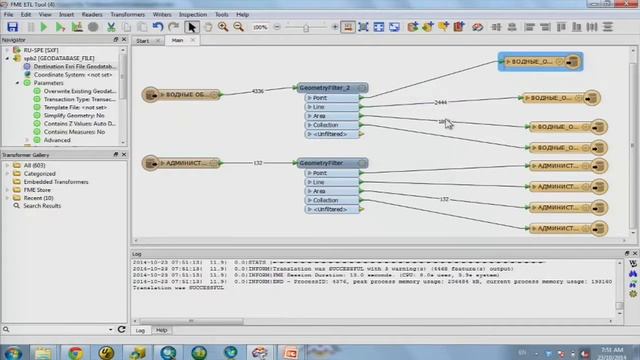The height and width of the screenshot is (360, 640).
Task: Click the Add Writer toolbar icon
Action: click(x=428, y=27)
